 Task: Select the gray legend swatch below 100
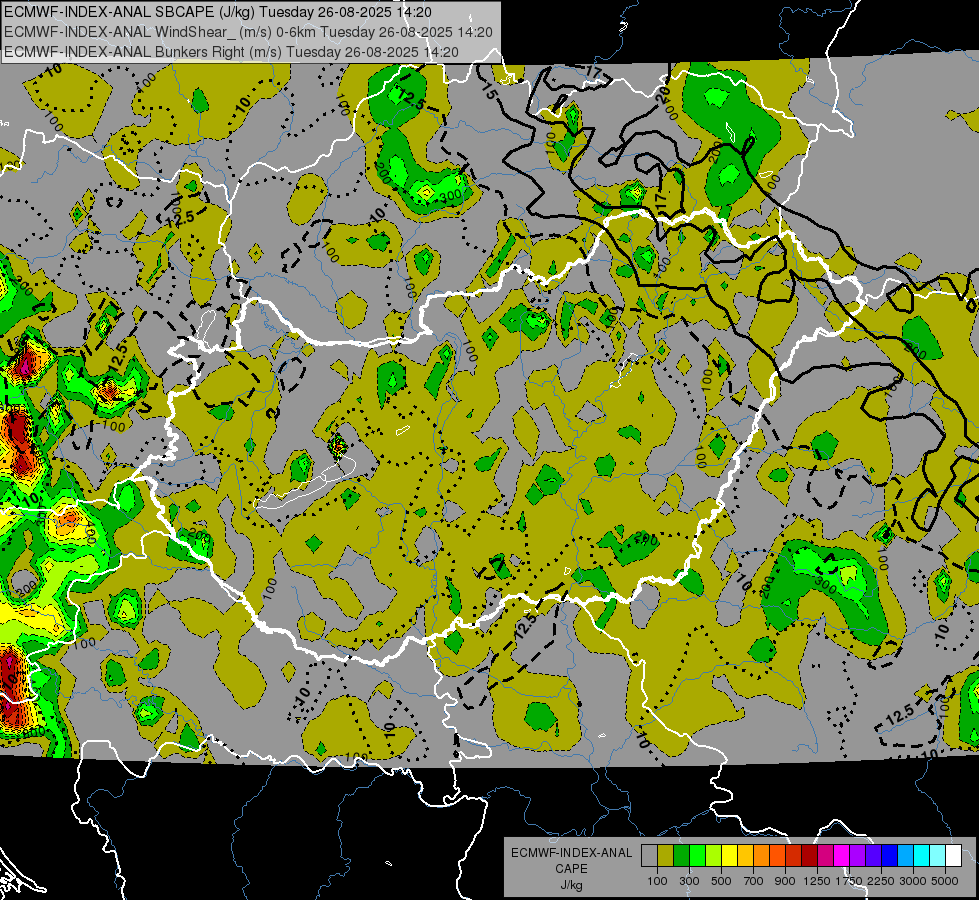pyautogui.click(x=649, y=856)
